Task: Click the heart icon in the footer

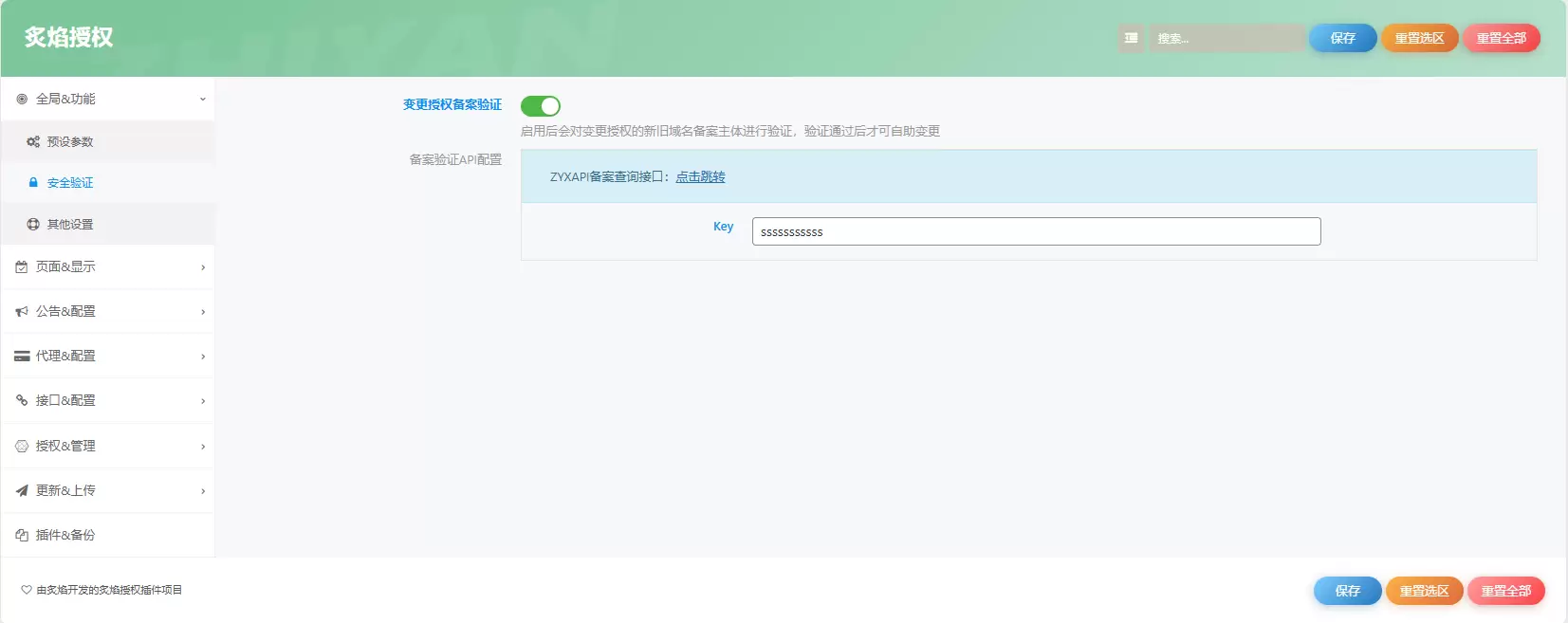Action: [x=27, y=590]
